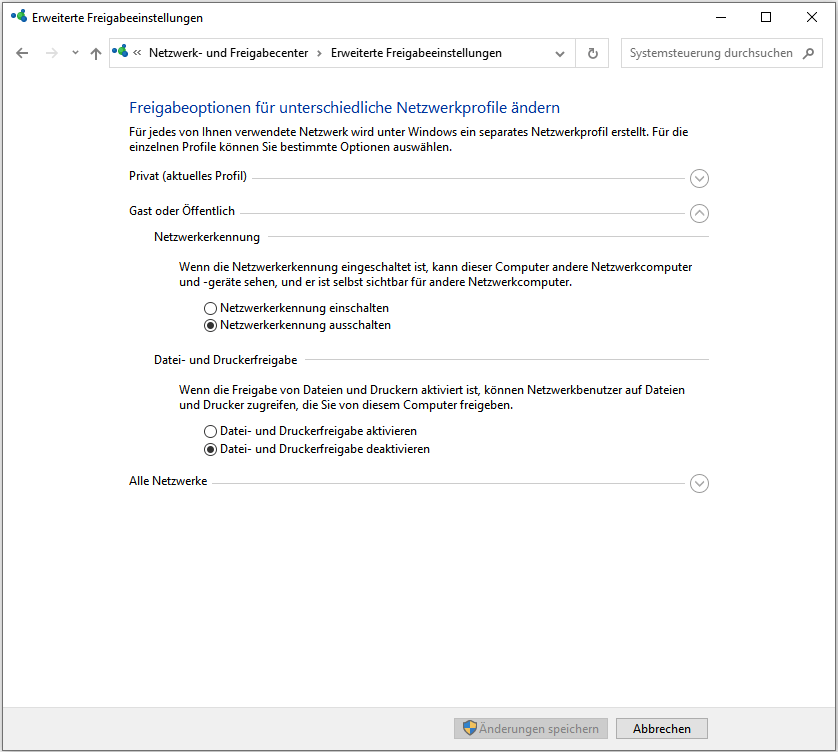Select Datei- und Druckerfreigabe deaktivieren
This screenshot has width=838, height=752.
[x=210, y=449]
